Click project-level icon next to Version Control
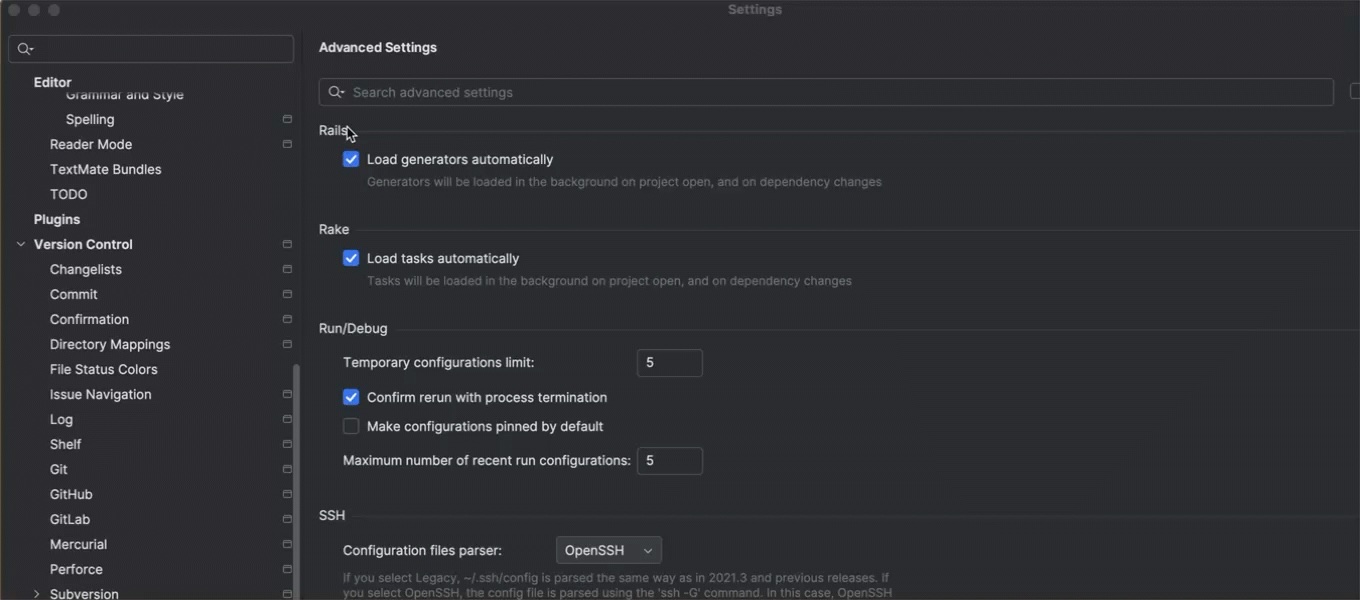The image size is (1360, 600). [287, 244]
